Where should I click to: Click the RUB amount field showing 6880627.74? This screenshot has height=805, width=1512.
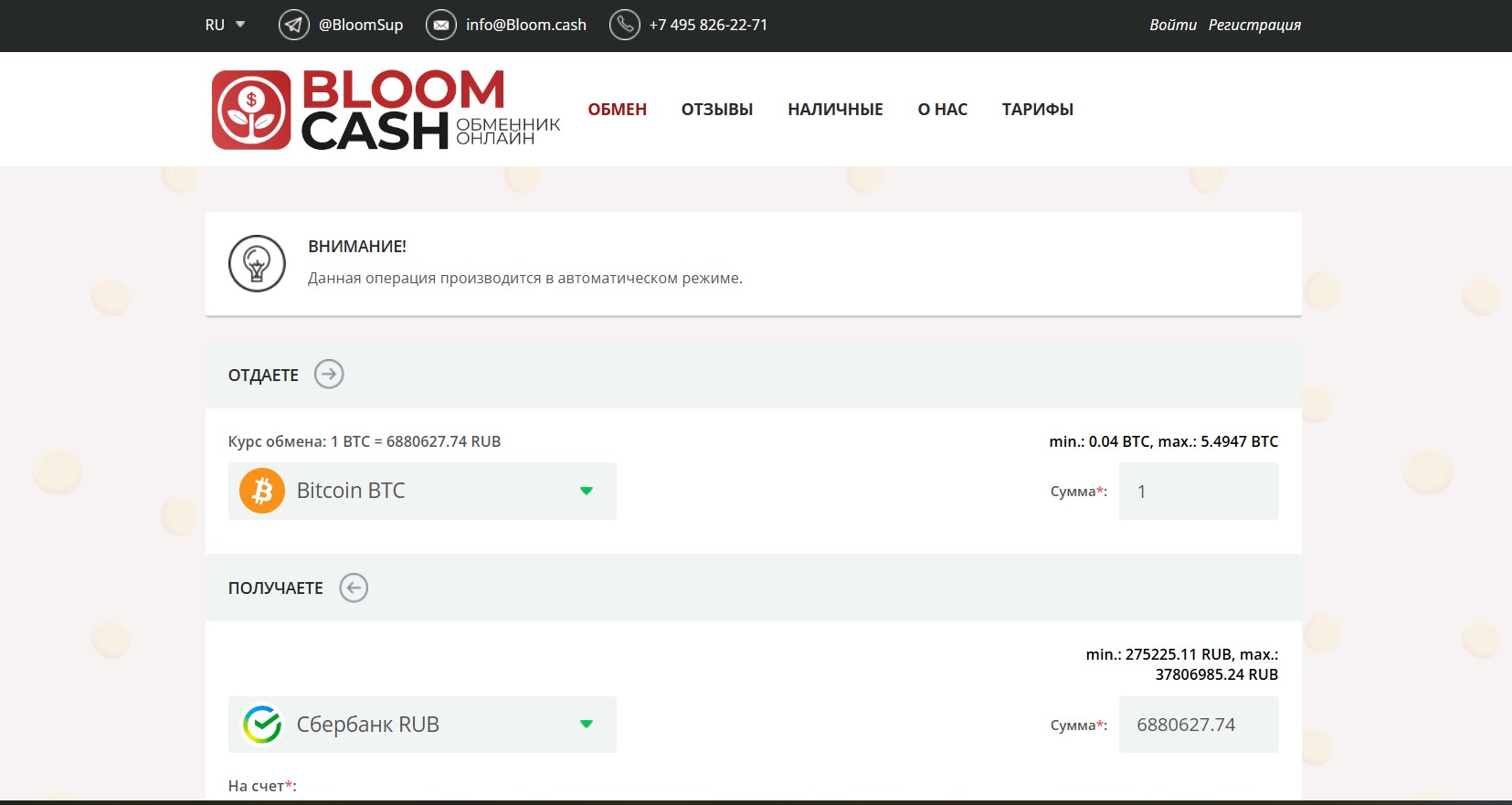[x=1199, y=725]
